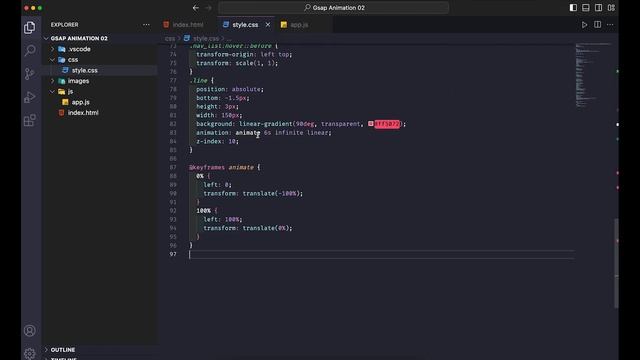Viewport: 640px width, 360px height.
Task: Toggle the primary side bar layout icon
Action: (573, 8)
